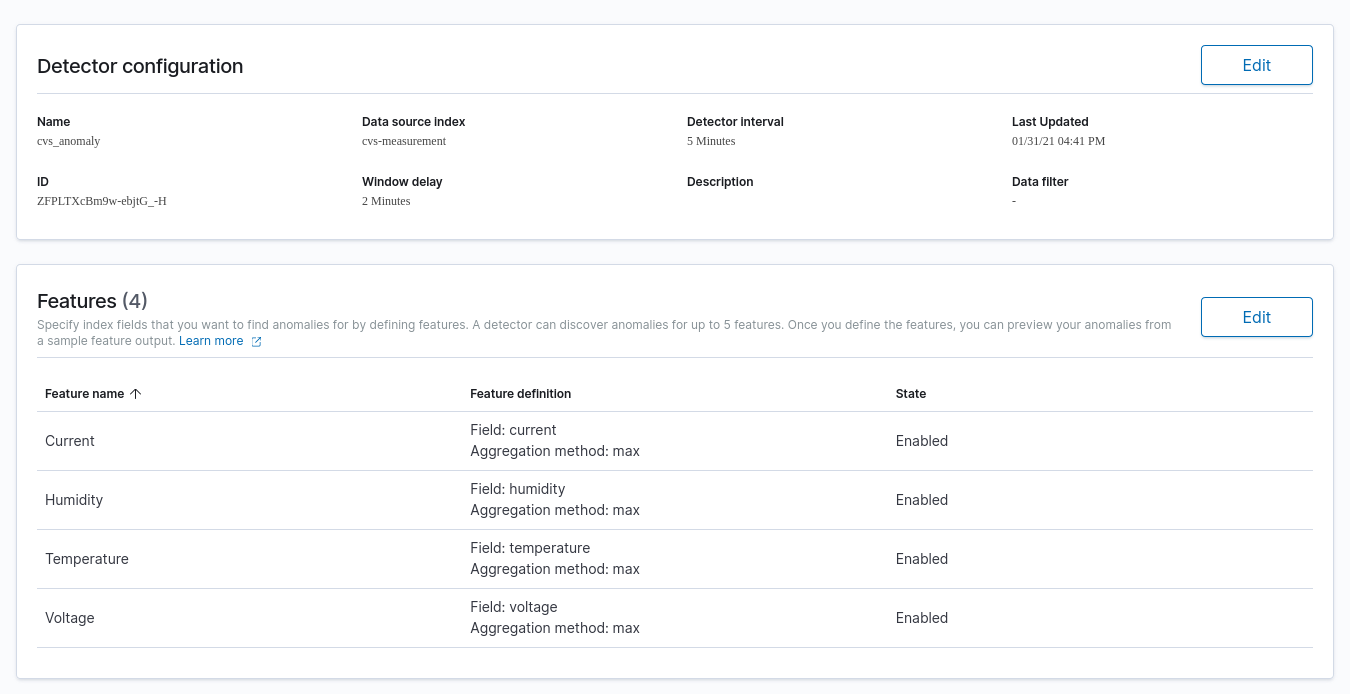The width and height of the screenshot is (1350, 694).
Task: Click the sort arrow next to Feature name
Action: [136, 394]
